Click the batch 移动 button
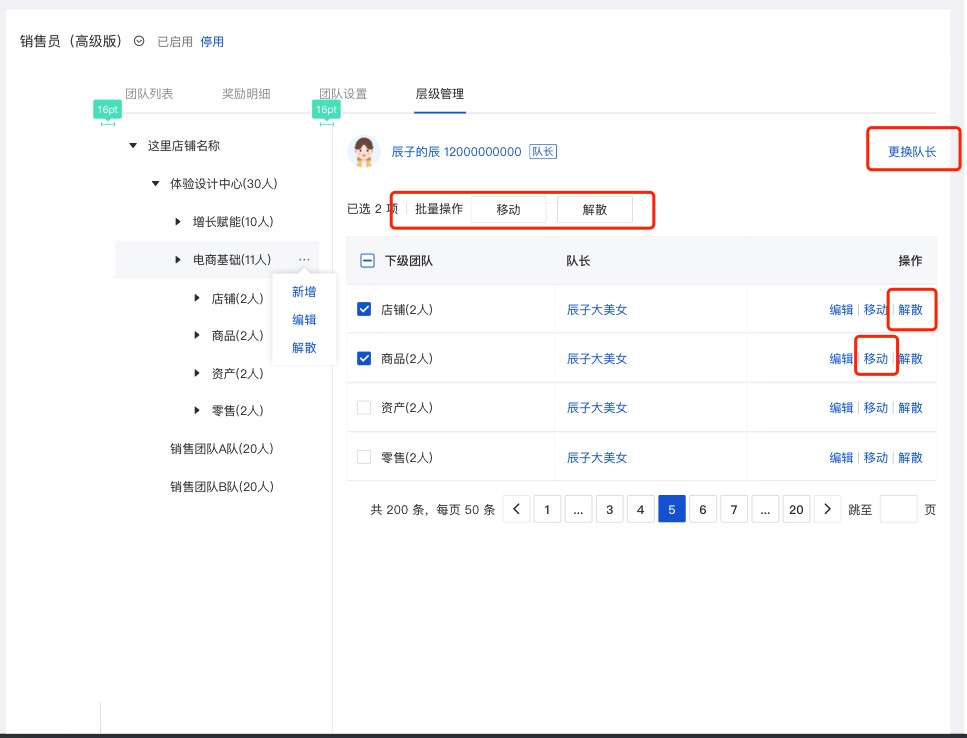This screenshot has height=738, width=967. pos(508,210)
